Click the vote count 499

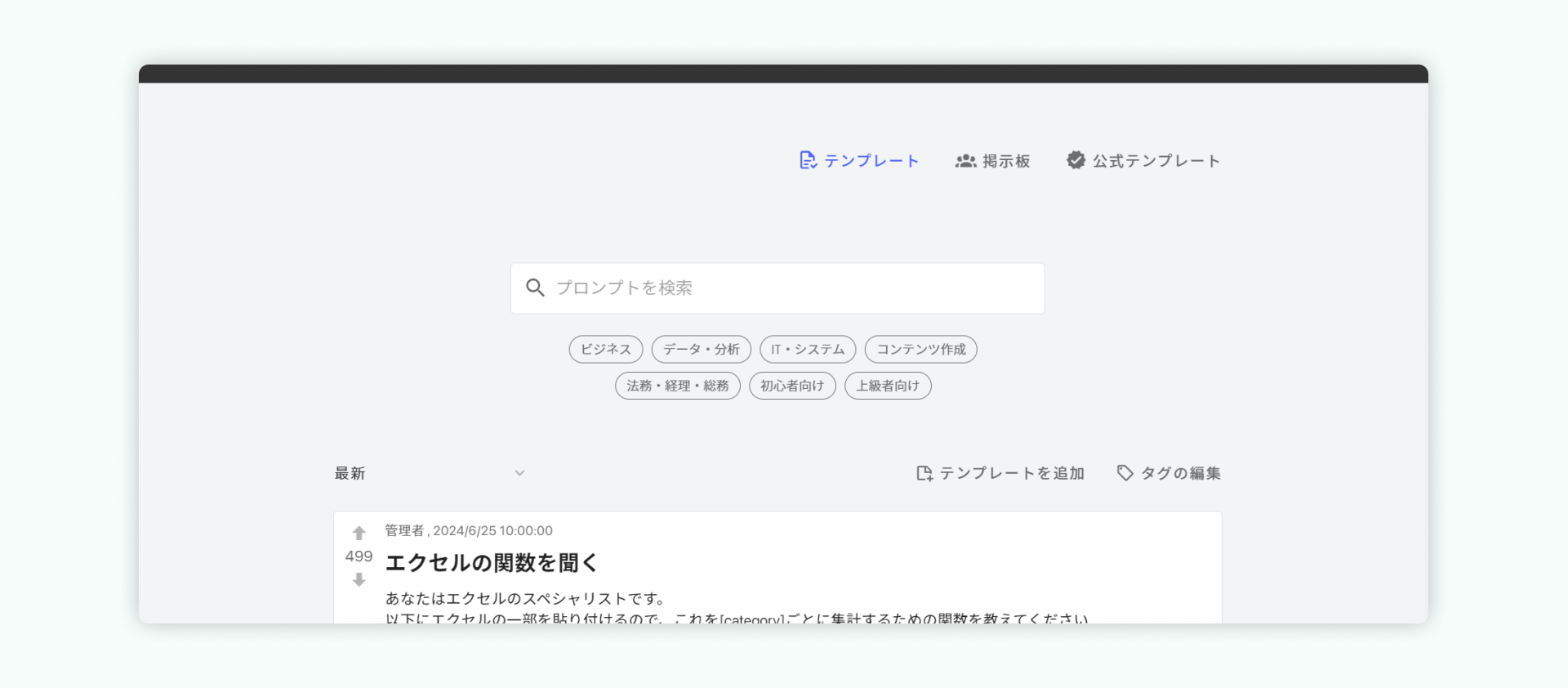coord(359,556)
